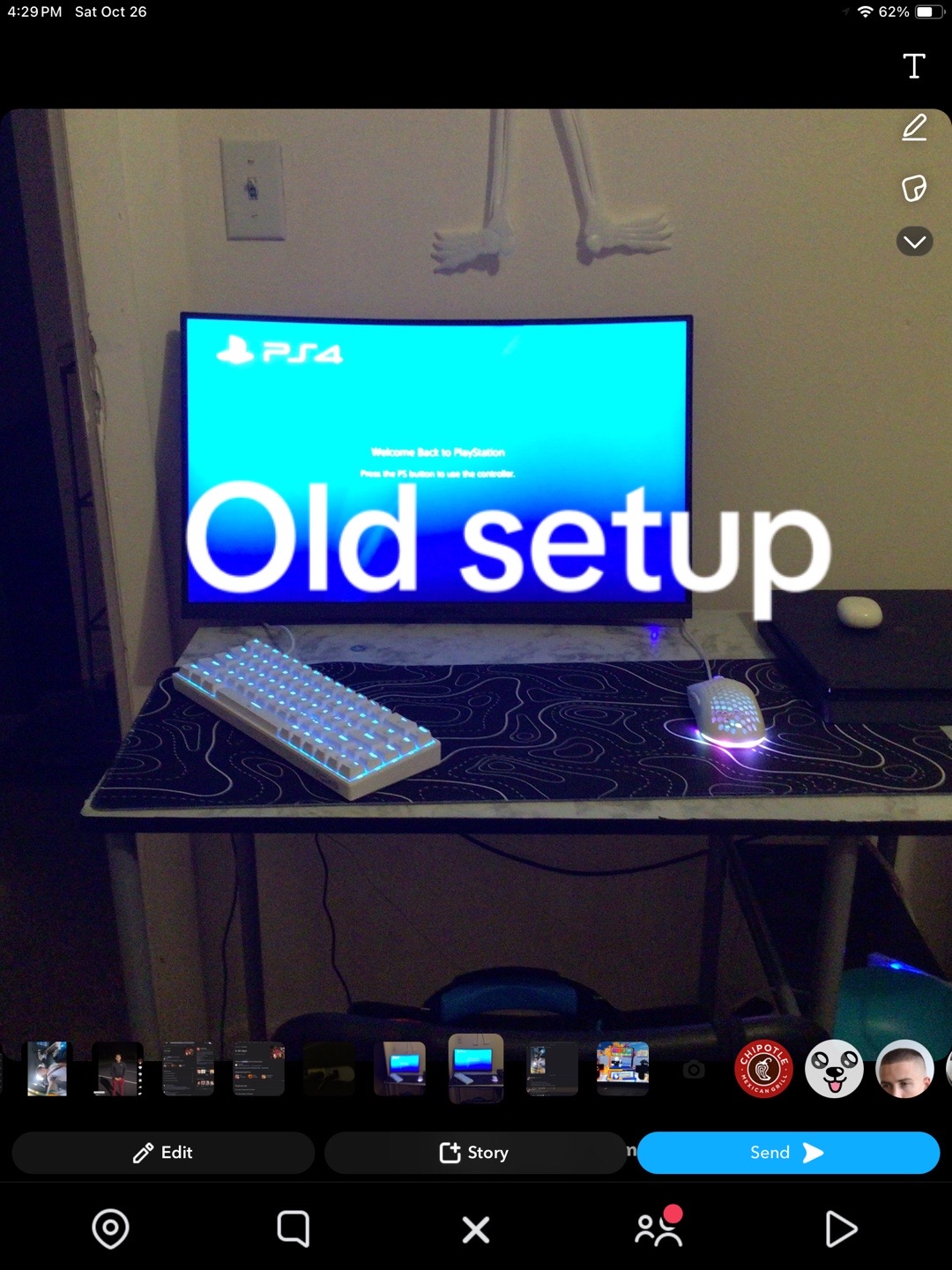Select the panda face lens
The height and width of the screenshot is (1270, 952).
834,1069
